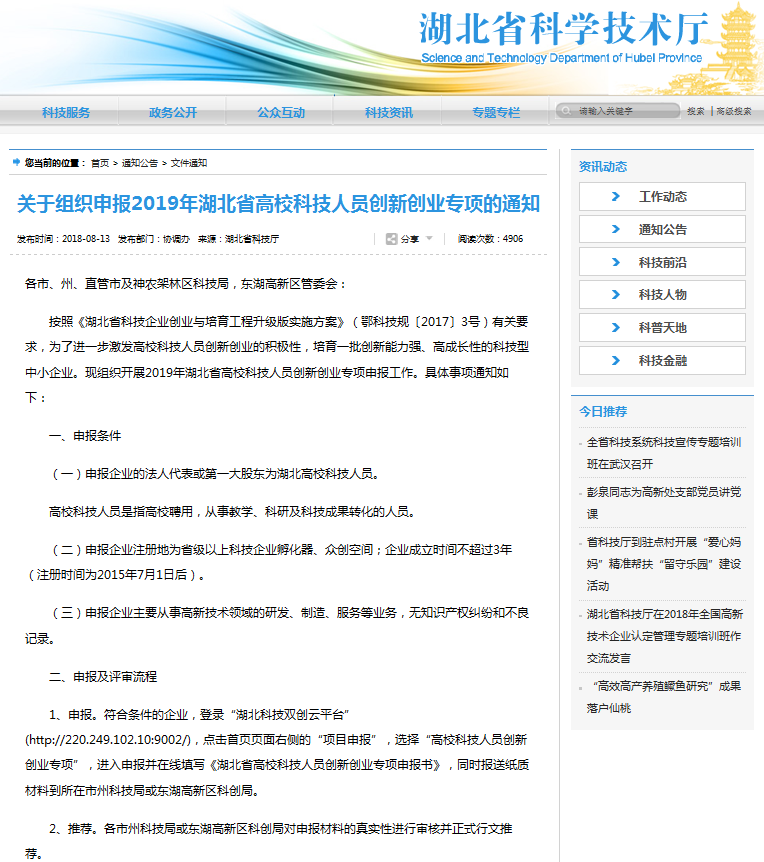Open the 公众互动 navigation menu

click(281, 113)
